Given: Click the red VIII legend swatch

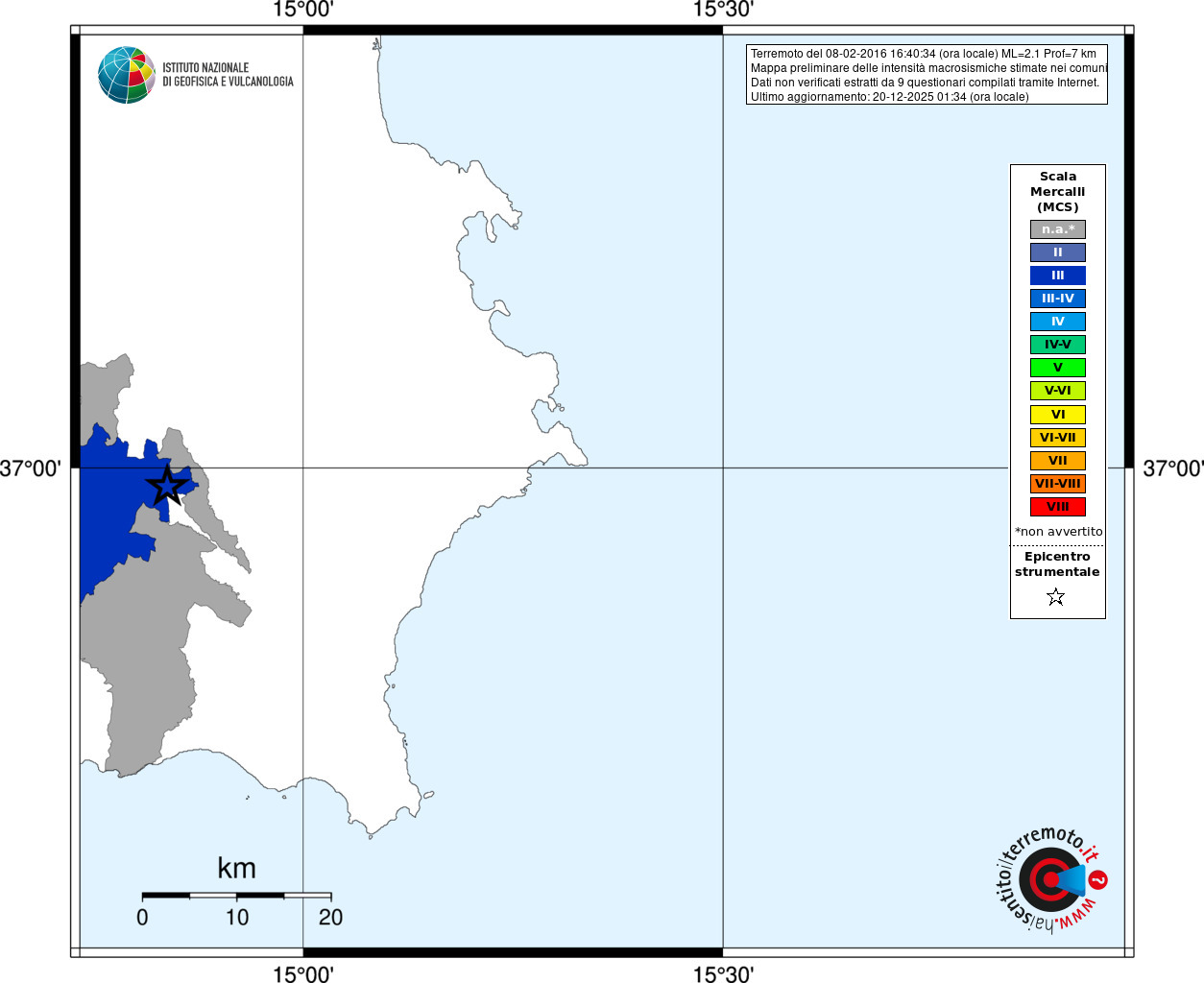Looking at the screenshot, I should [1057, 507].
